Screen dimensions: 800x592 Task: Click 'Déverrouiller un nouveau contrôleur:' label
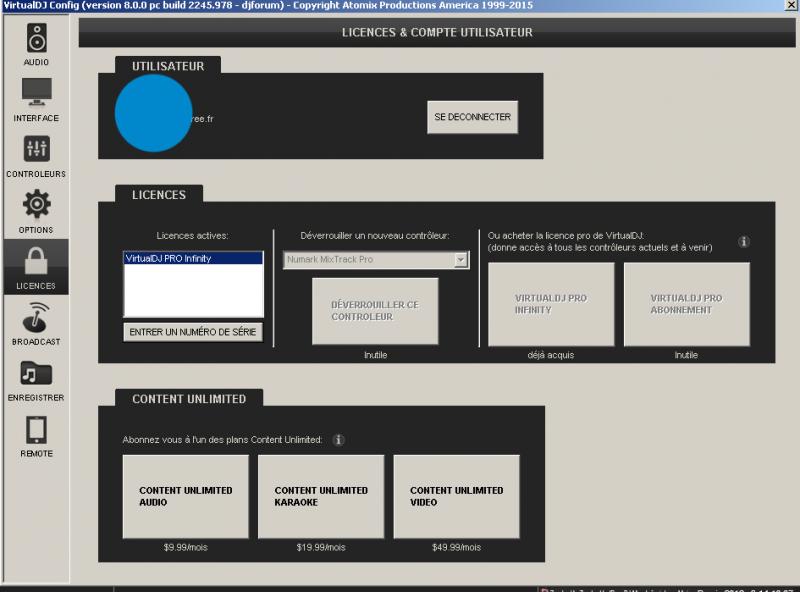point(375,235)
